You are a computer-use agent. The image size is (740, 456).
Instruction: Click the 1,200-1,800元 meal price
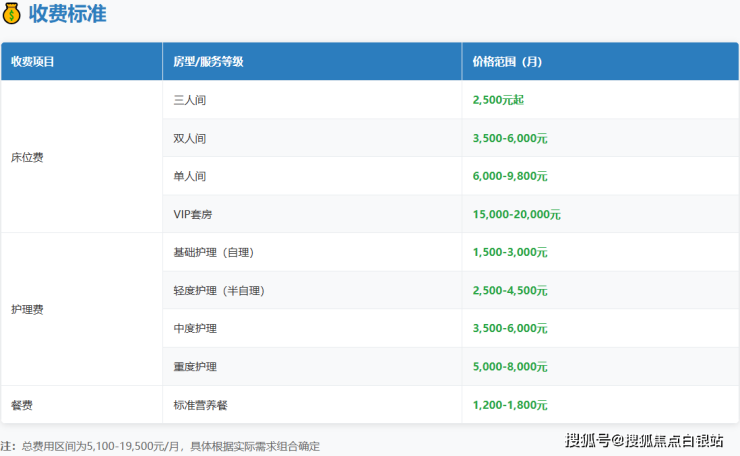pos(510,405)
